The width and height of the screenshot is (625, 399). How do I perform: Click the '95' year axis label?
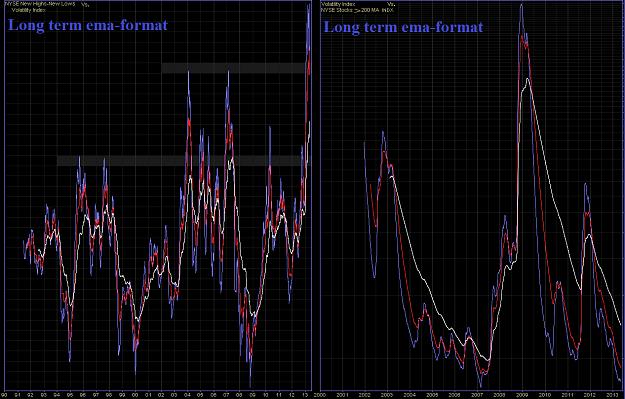coord(70,395)
